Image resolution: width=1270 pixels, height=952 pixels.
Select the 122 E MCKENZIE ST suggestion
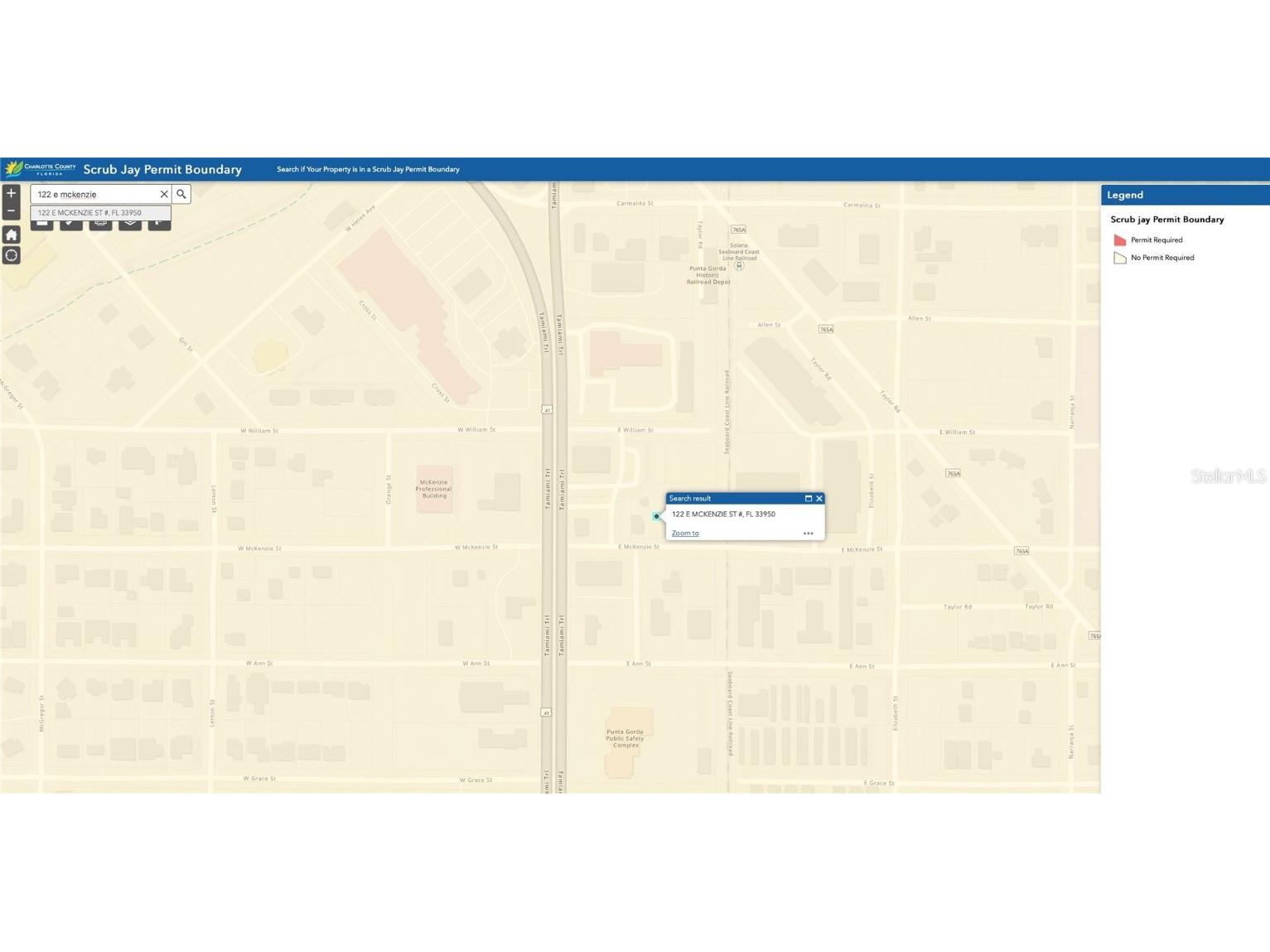[89, 213]
